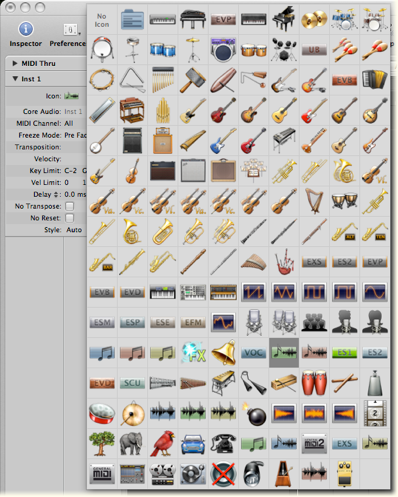This screenshot has width=398, height=497.
Task: Expand the MIDI Thru section
Action: [x=15, y=63]
